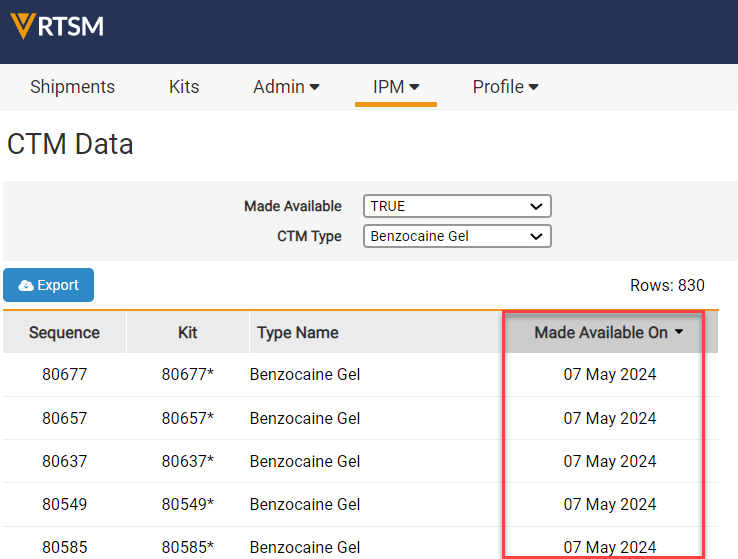Click the cloud download icon on Export
This screenshot has width=738, height=559.
coord(26,286)
